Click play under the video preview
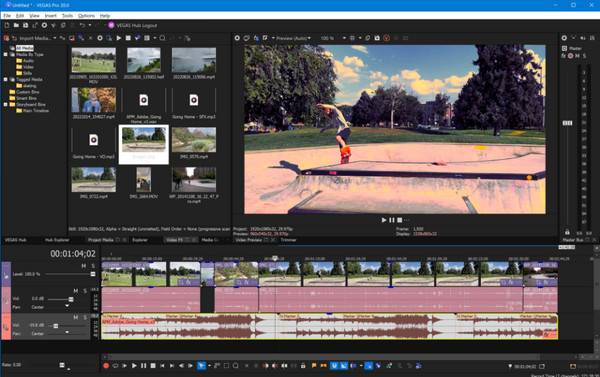This screenshot has width=600, height=377. pyautogui.click(x=384, y=220)
